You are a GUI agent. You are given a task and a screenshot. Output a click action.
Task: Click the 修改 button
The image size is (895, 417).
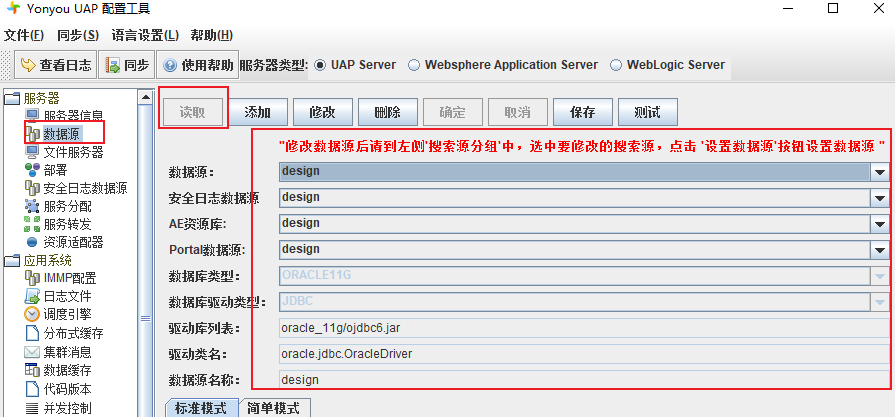click(x=322, y=112)
